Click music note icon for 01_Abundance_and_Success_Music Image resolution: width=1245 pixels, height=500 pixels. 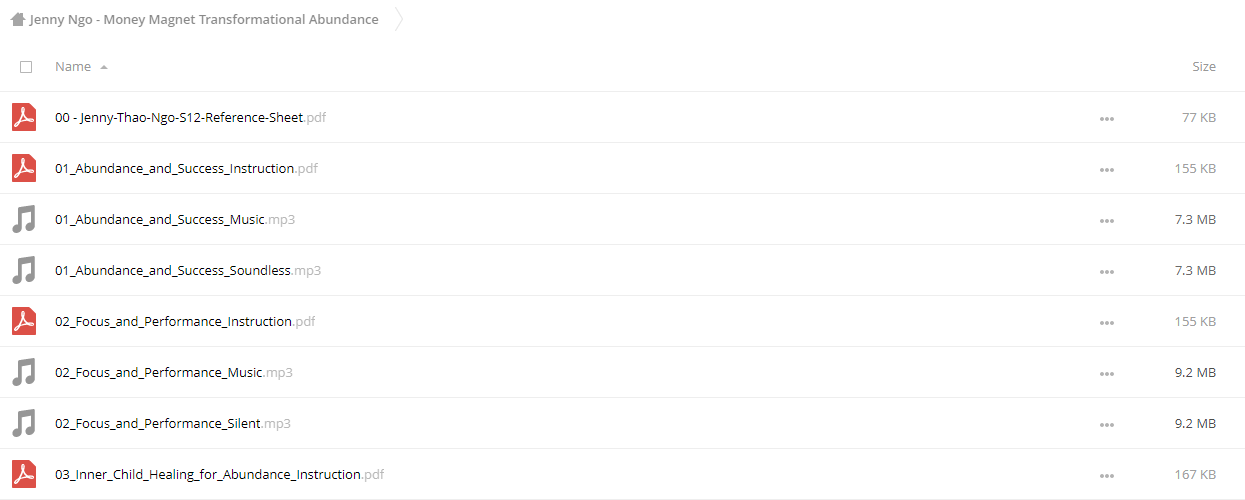pyautogui.click(x=24, y=219)
